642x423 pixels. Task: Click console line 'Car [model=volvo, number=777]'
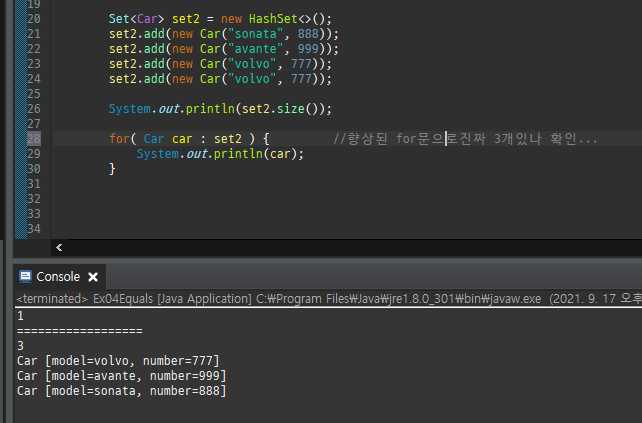pyautogui.click(x=118, y=361)
